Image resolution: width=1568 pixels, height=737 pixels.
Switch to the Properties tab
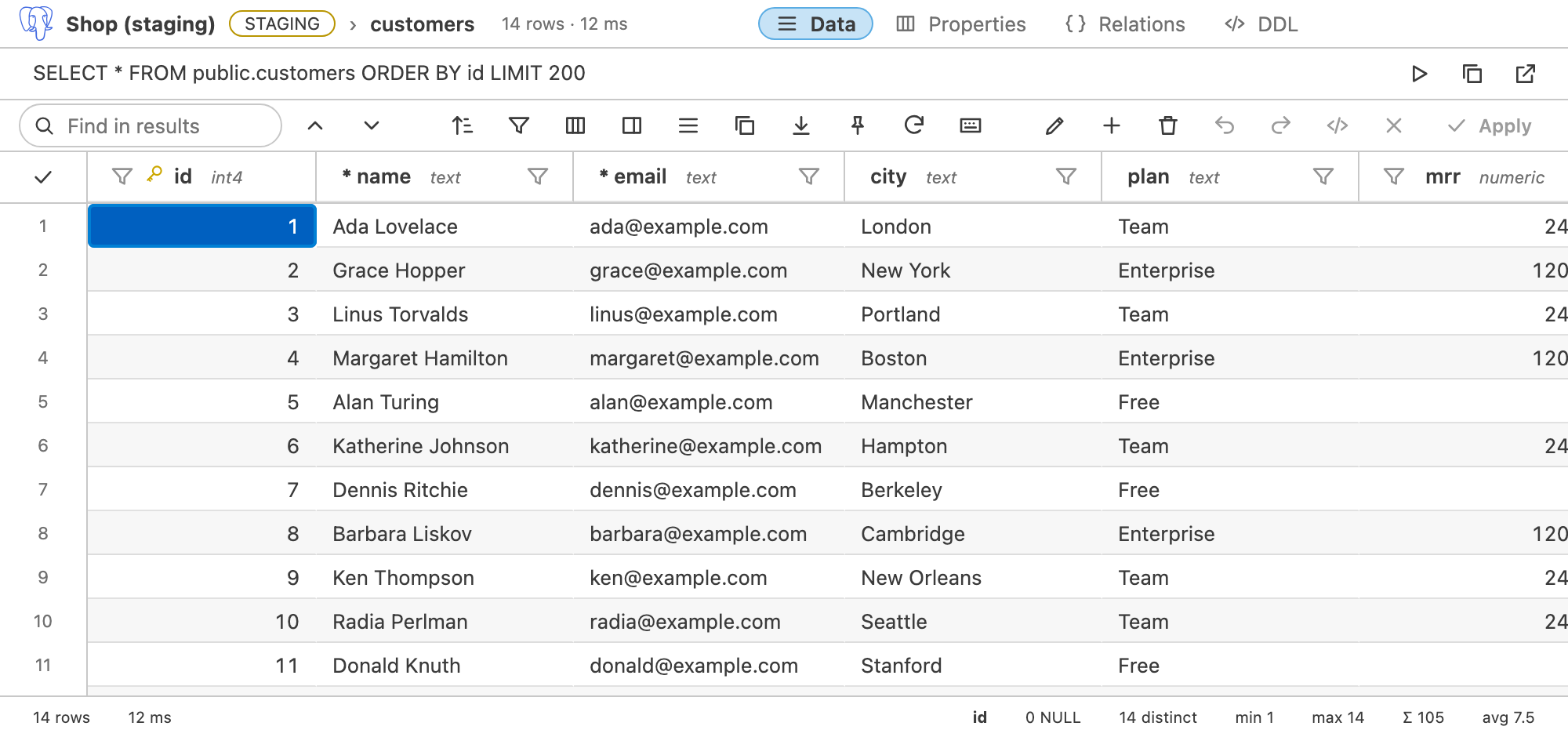pos(961,24)
